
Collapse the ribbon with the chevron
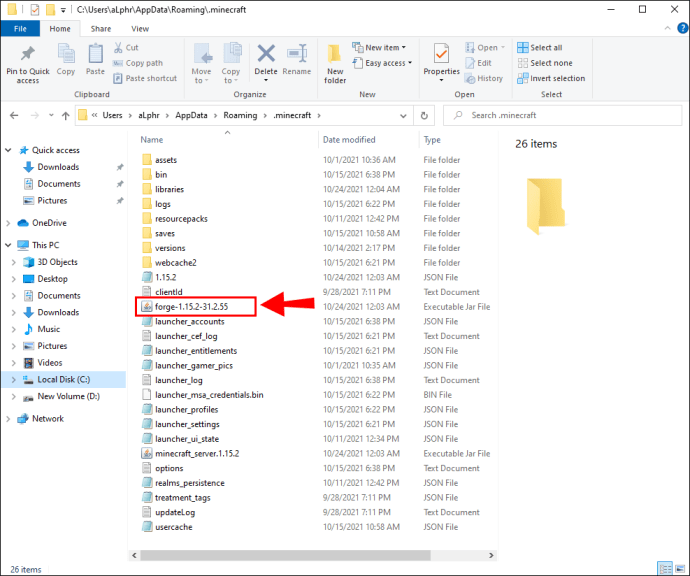tap(668, 28)
